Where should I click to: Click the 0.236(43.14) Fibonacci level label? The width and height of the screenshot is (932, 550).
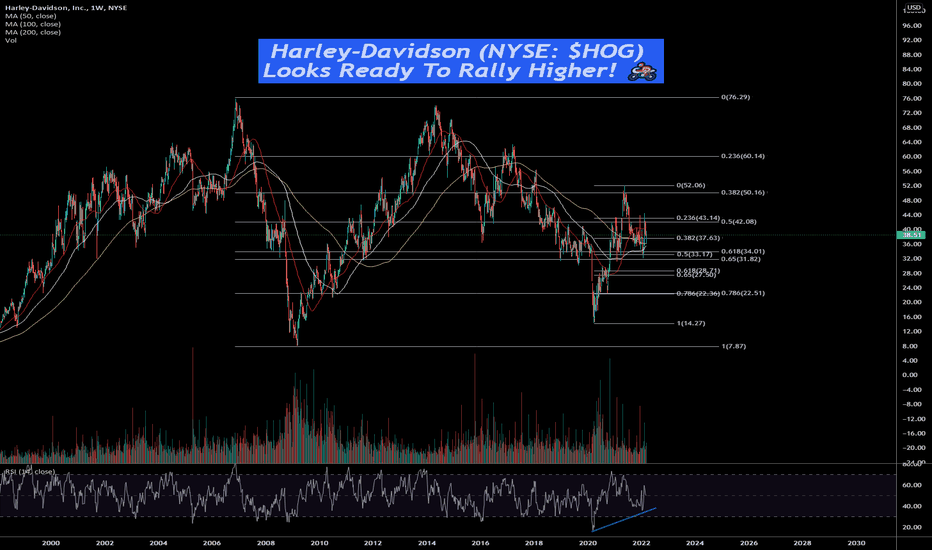pos(698,218)
